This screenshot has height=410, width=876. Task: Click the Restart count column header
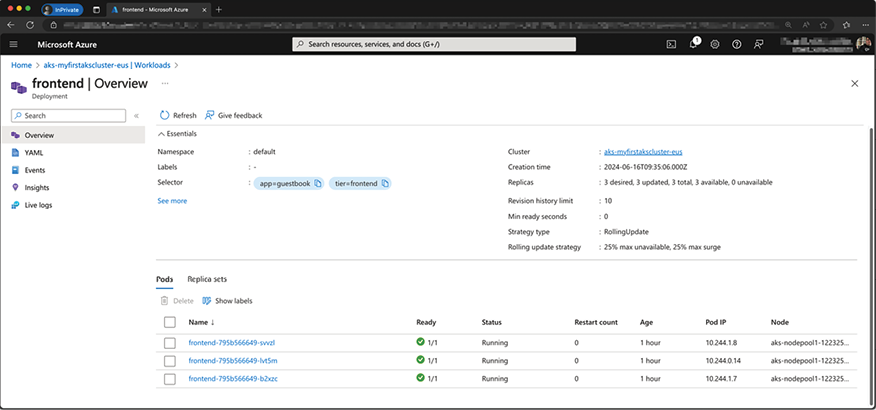pyautogui.click(x=596, y=322)
